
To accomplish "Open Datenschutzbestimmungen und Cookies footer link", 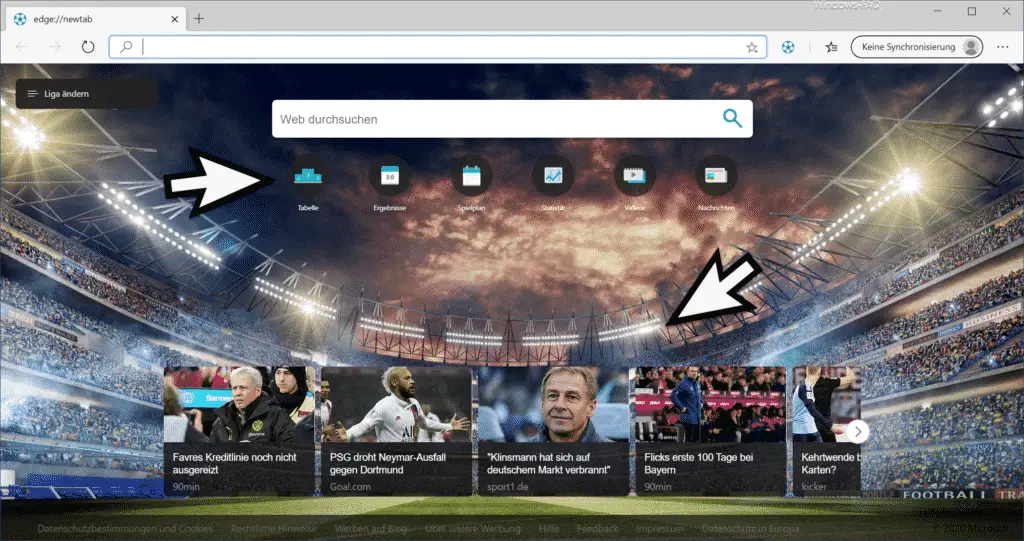I will [125, 529].
